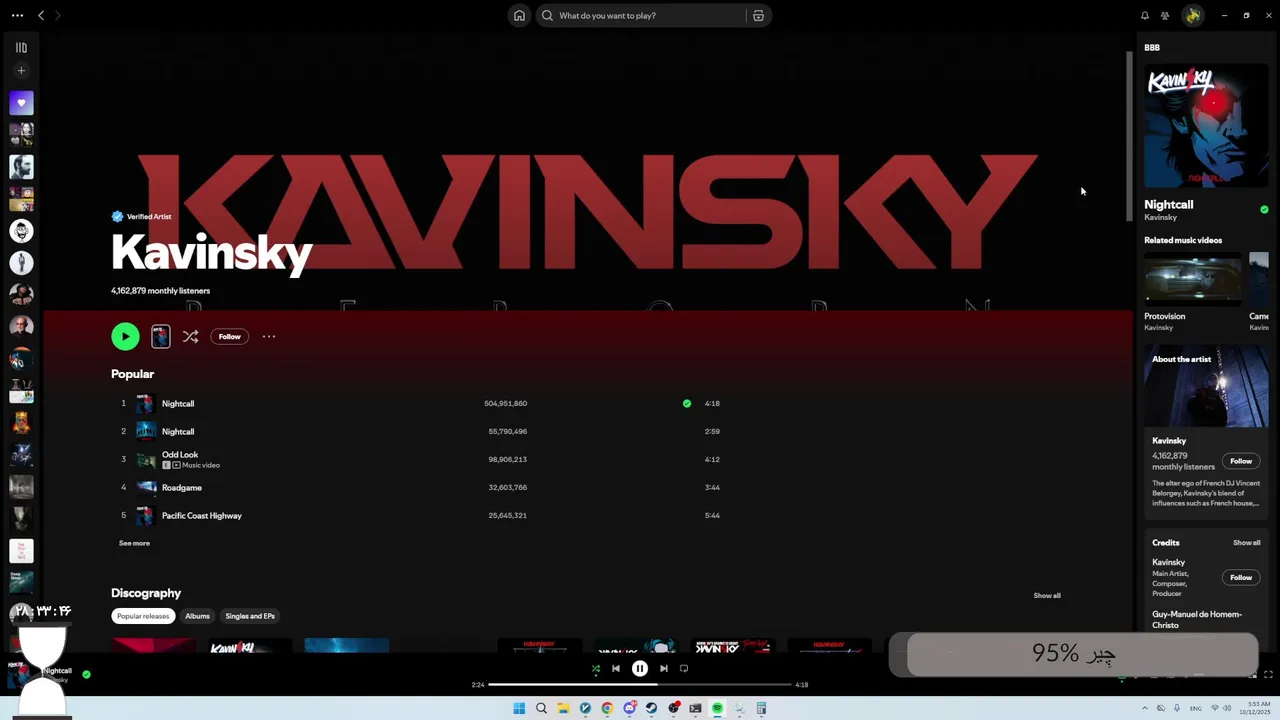Screen dimensions: 1280x720
Task: Click the plus icon to create a playlist
Action: (x=21, y=71)
